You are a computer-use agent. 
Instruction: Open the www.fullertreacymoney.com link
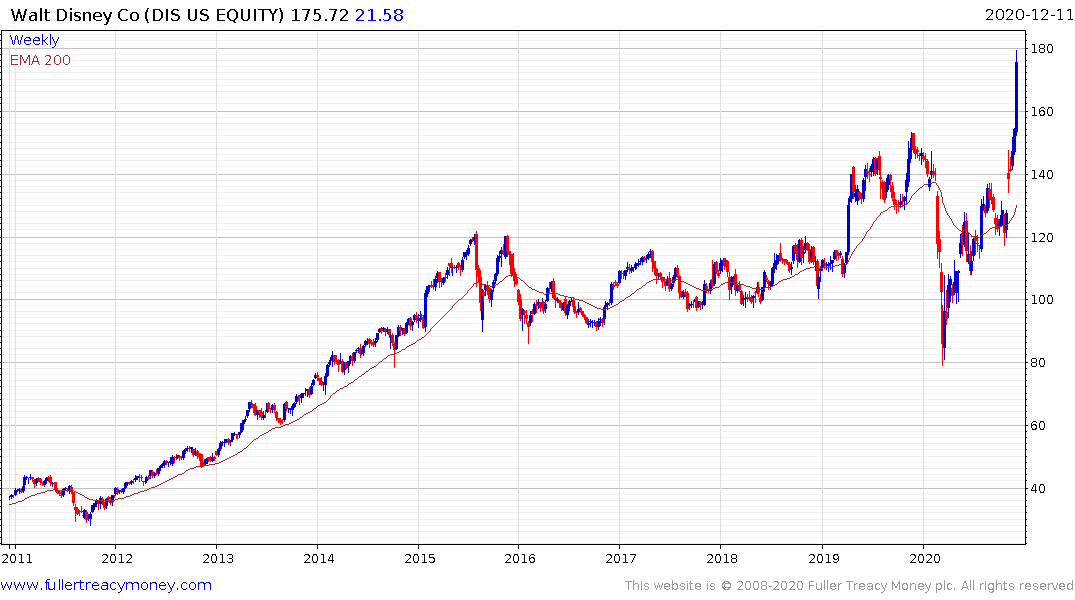point(106,585)
